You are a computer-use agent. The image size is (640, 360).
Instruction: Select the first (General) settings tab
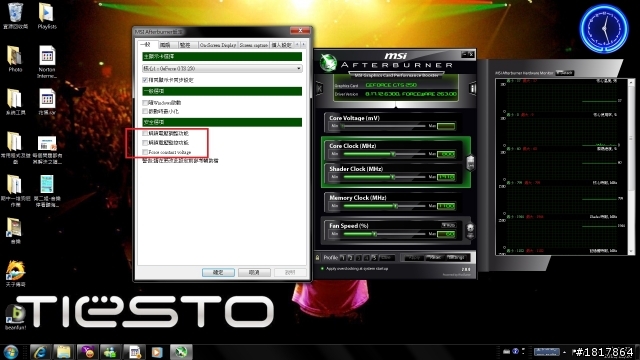coord(147,44)
